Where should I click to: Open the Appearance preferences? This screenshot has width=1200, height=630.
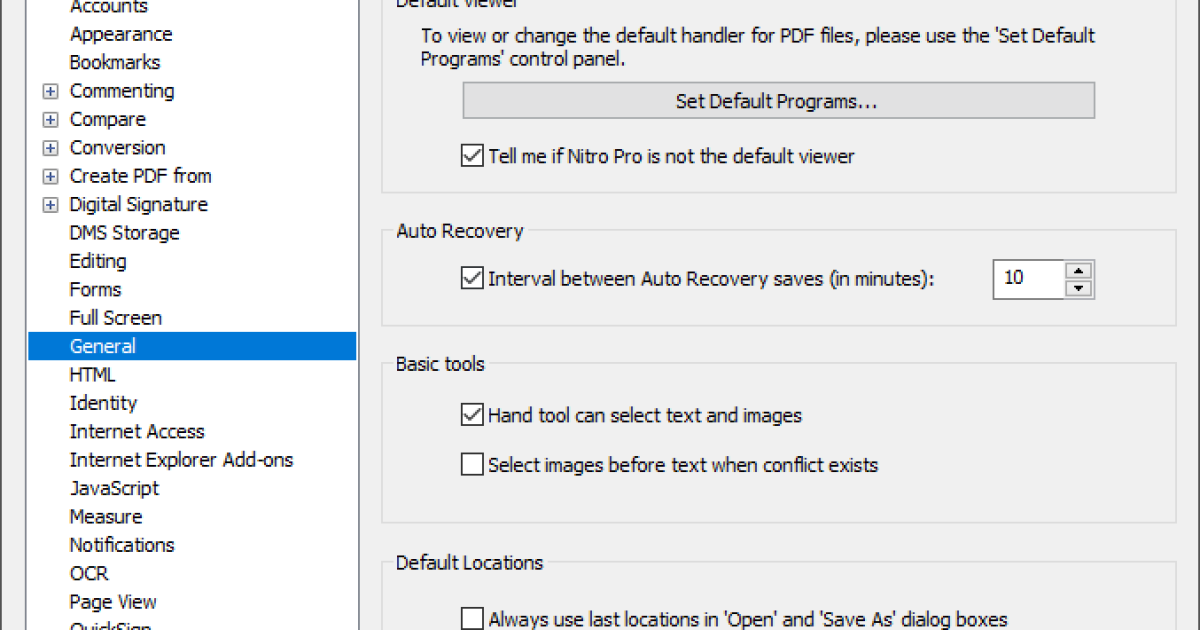(x=120, y=34)
